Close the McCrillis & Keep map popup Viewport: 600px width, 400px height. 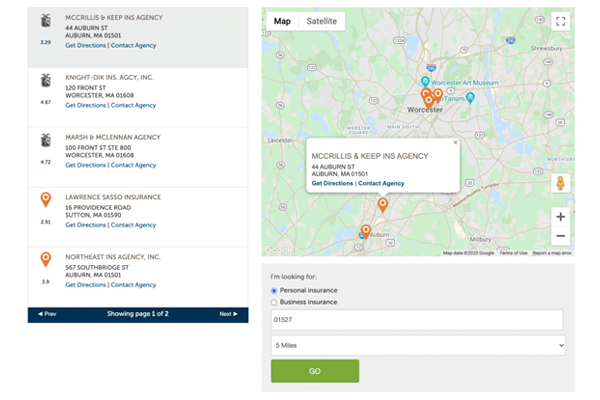pos(455,142)
